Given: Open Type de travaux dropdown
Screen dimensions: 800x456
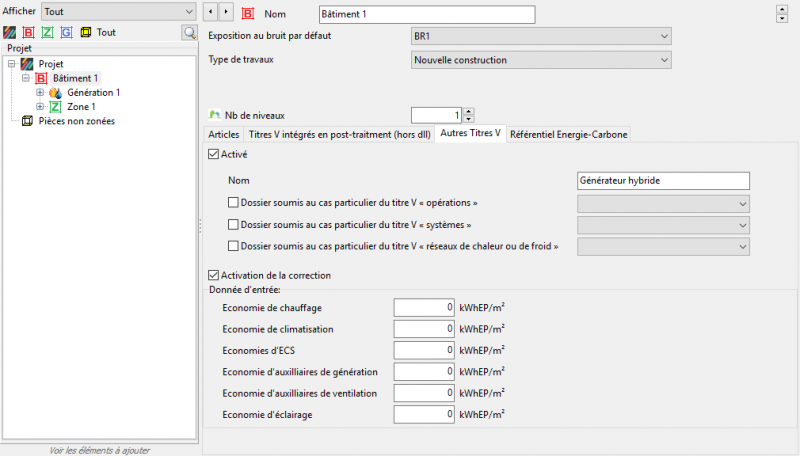Looking at the screenshot, I should (541, 60).
